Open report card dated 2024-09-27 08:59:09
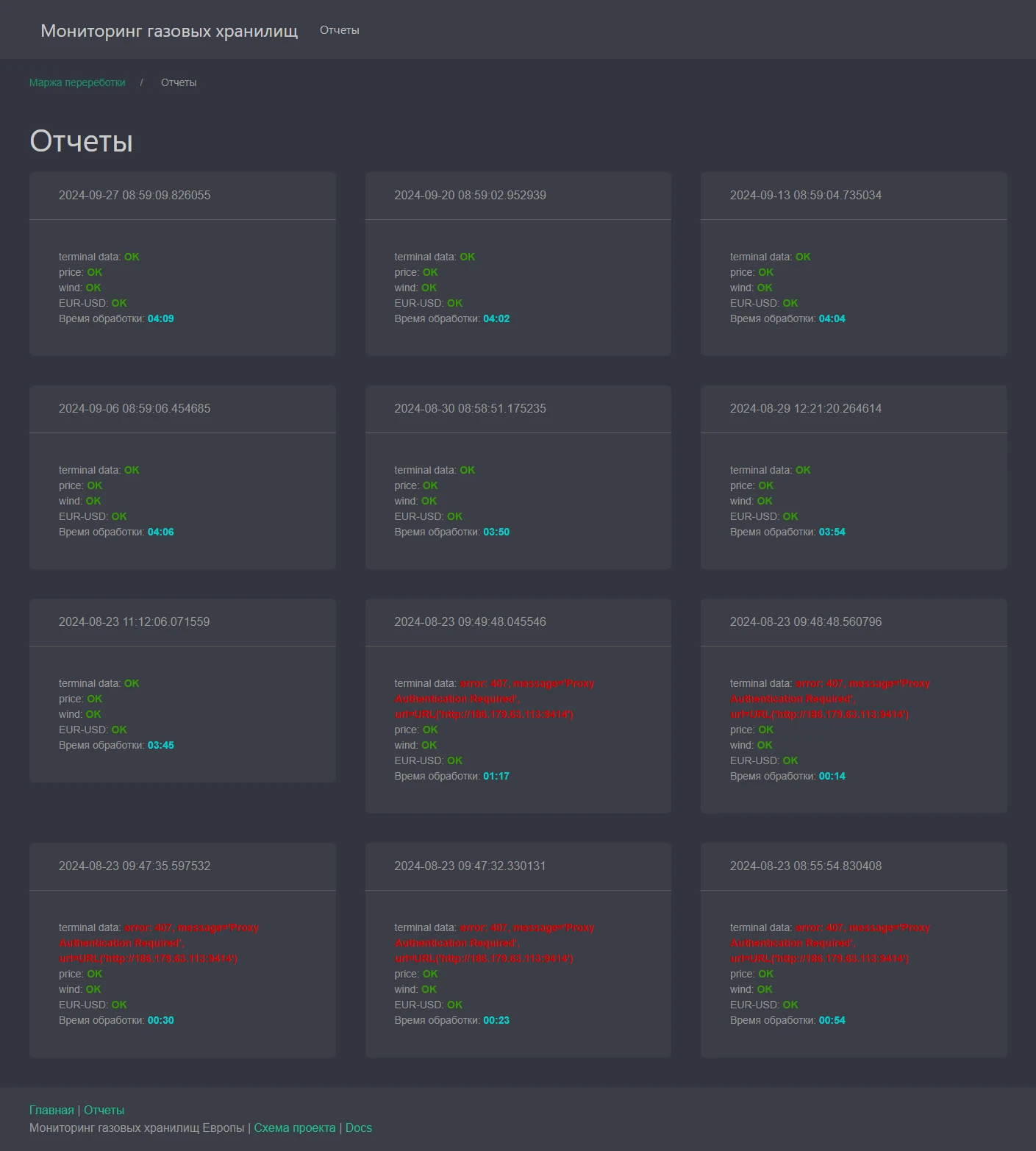1036x1151 pixels. (135, 196)
